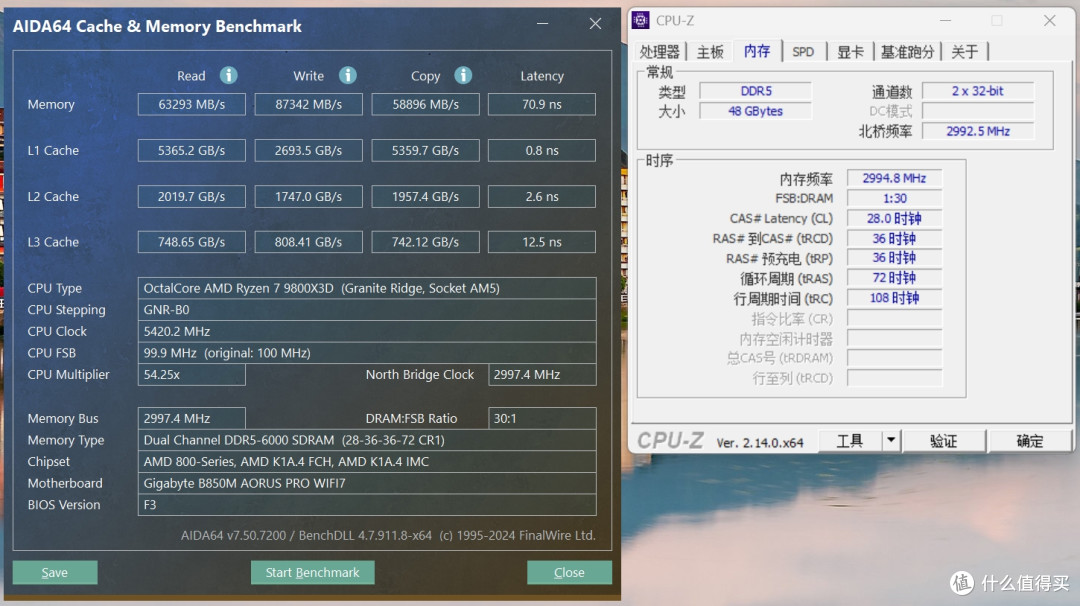Click the 工具 button in CPU-Z
The height and width of the screenshot is (606, 1080).
(850, 441)
